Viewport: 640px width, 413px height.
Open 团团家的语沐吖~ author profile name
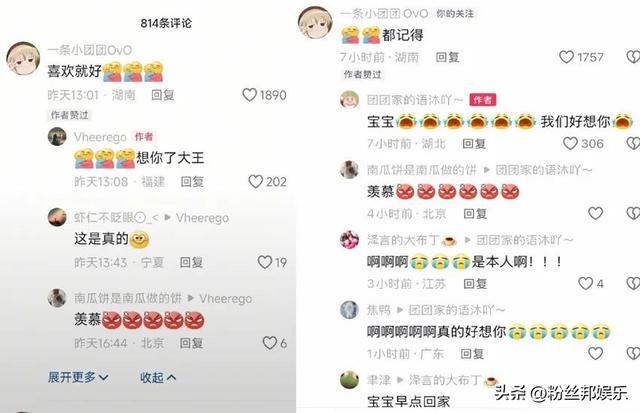415,100
